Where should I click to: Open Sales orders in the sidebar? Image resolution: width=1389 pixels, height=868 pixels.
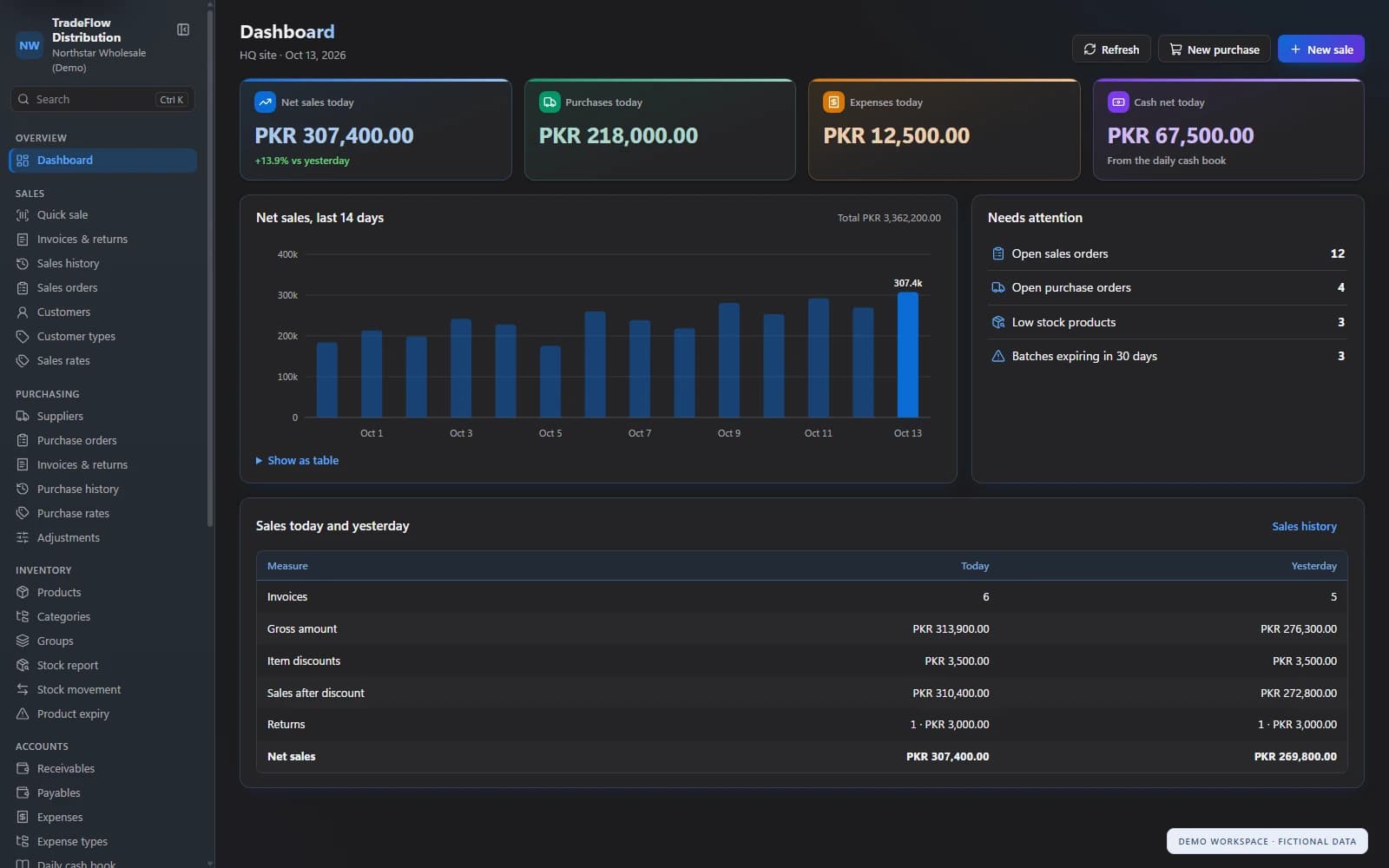(102, 288)
